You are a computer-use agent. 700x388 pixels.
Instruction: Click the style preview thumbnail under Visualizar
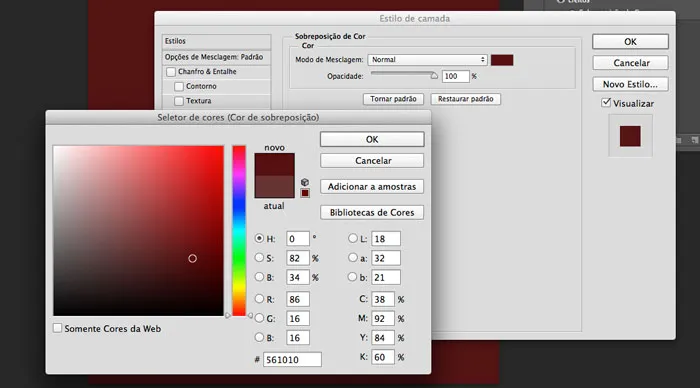click(x=630, y=136)
